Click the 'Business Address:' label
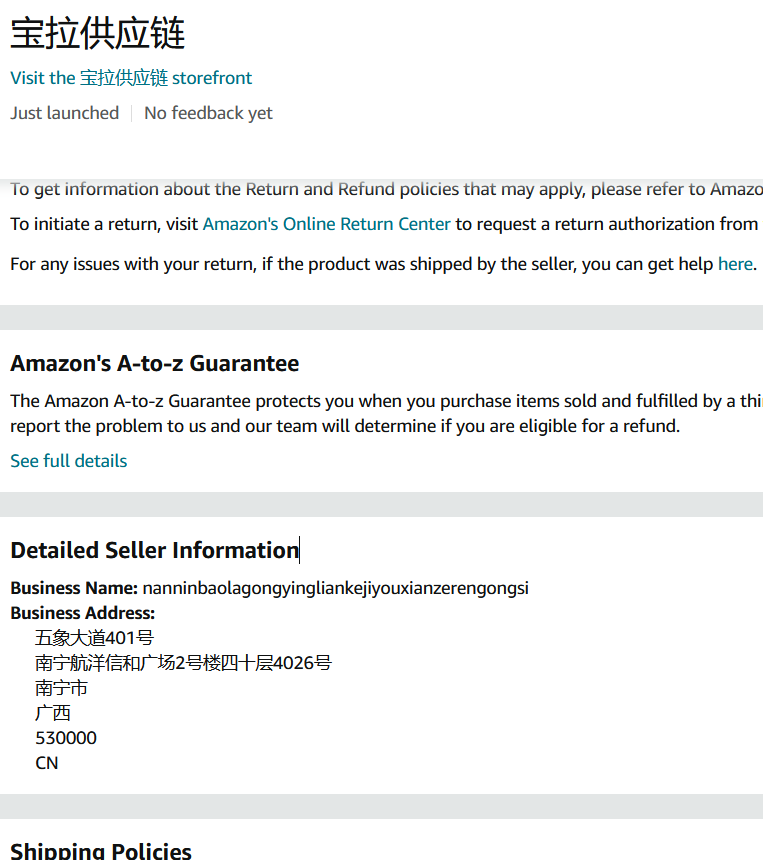 coord(83,613)
